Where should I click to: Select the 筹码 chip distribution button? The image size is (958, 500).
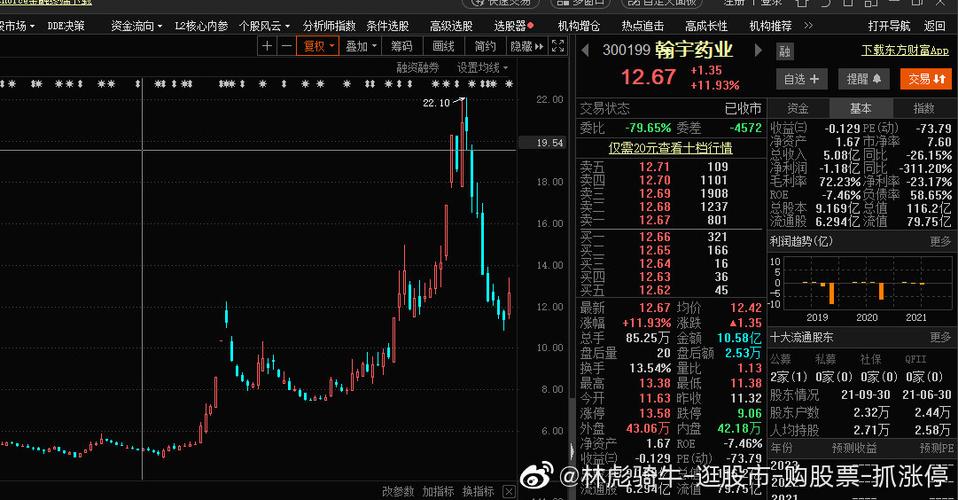[x=402, y=46]
